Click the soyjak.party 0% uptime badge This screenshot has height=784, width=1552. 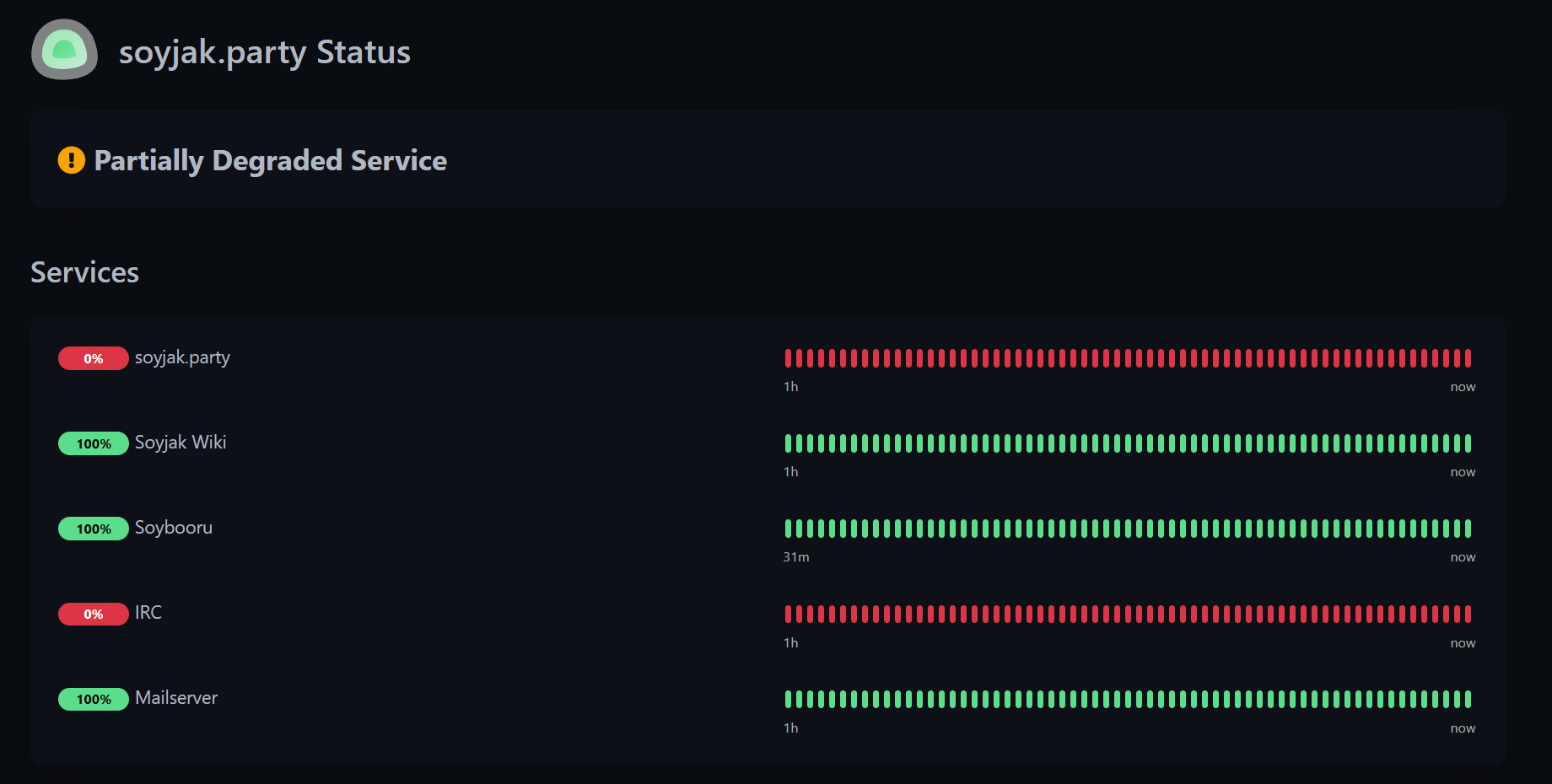[x=94, y=358]
